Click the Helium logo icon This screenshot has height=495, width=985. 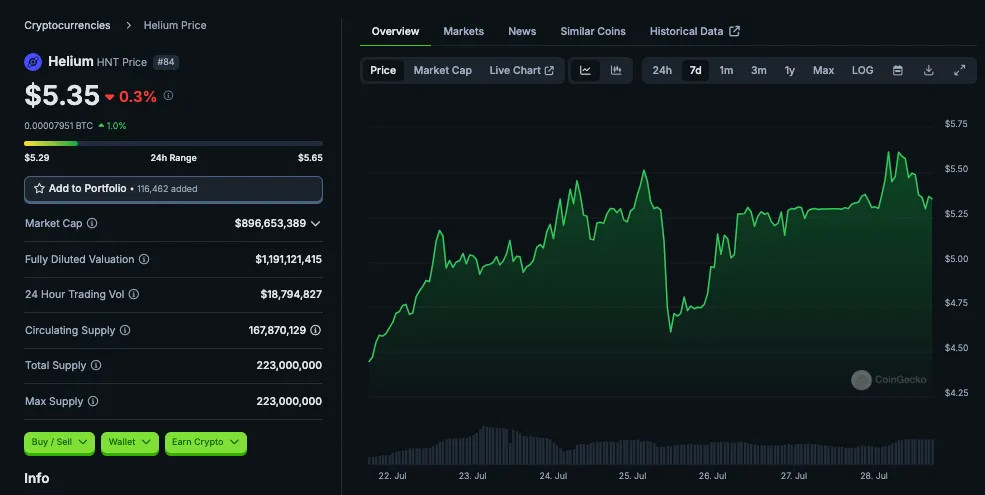33,62
